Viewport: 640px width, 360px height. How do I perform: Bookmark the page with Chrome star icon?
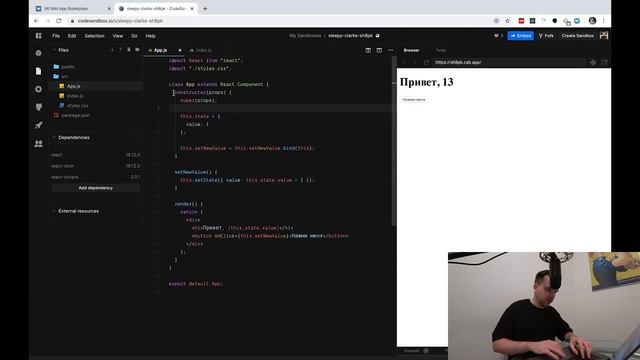click(x=507, y=21)
